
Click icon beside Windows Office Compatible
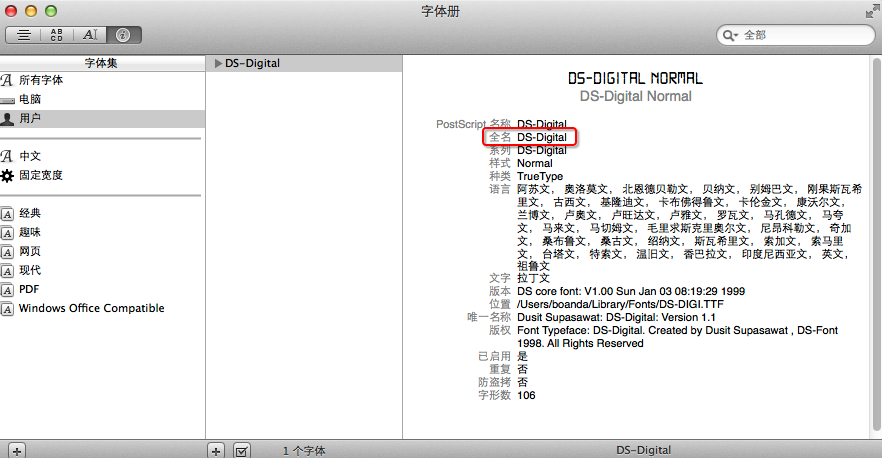click(7, 309)
